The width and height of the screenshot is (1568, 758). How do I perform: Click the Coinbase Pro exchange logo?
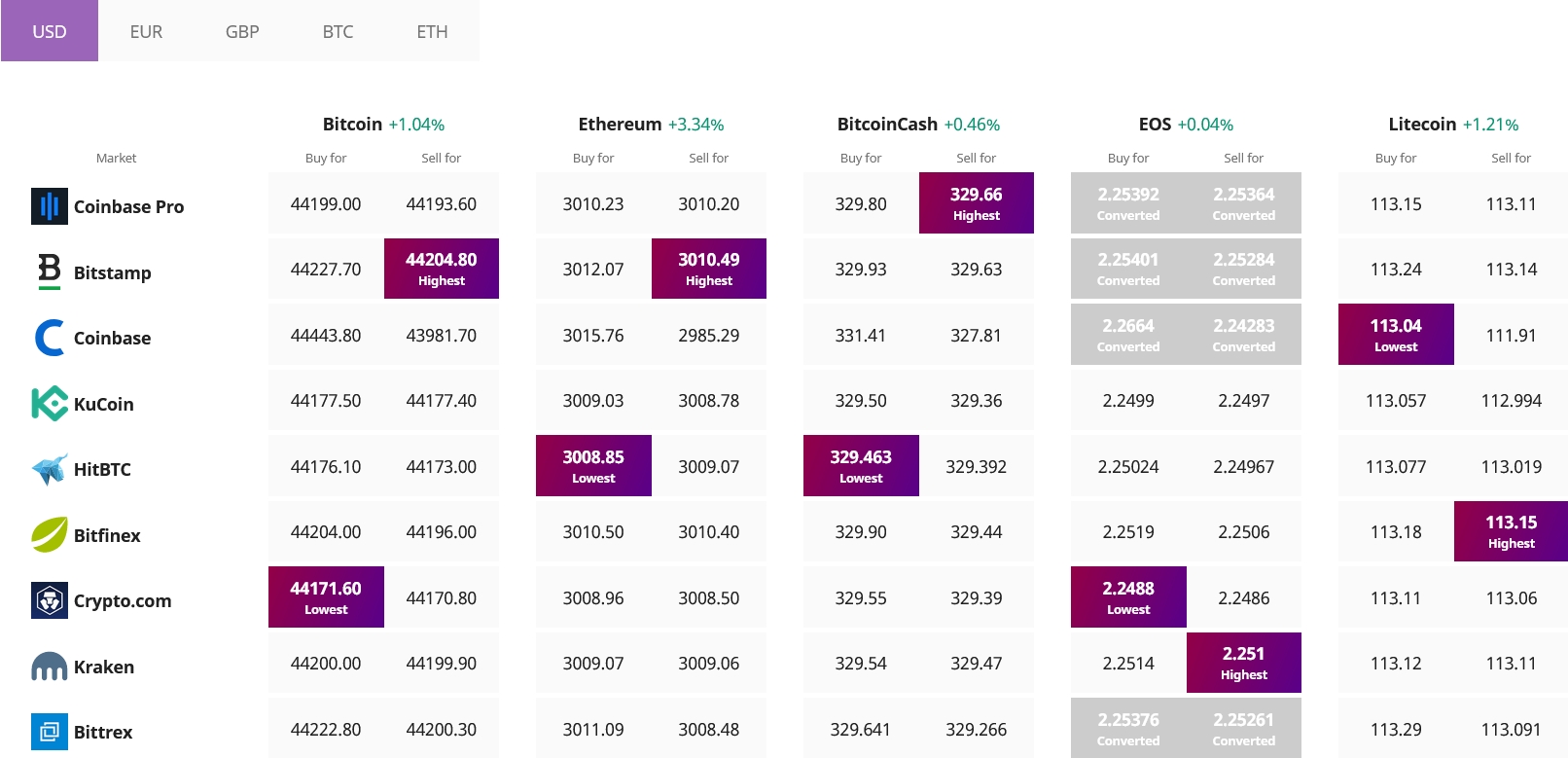coord(50,206)
